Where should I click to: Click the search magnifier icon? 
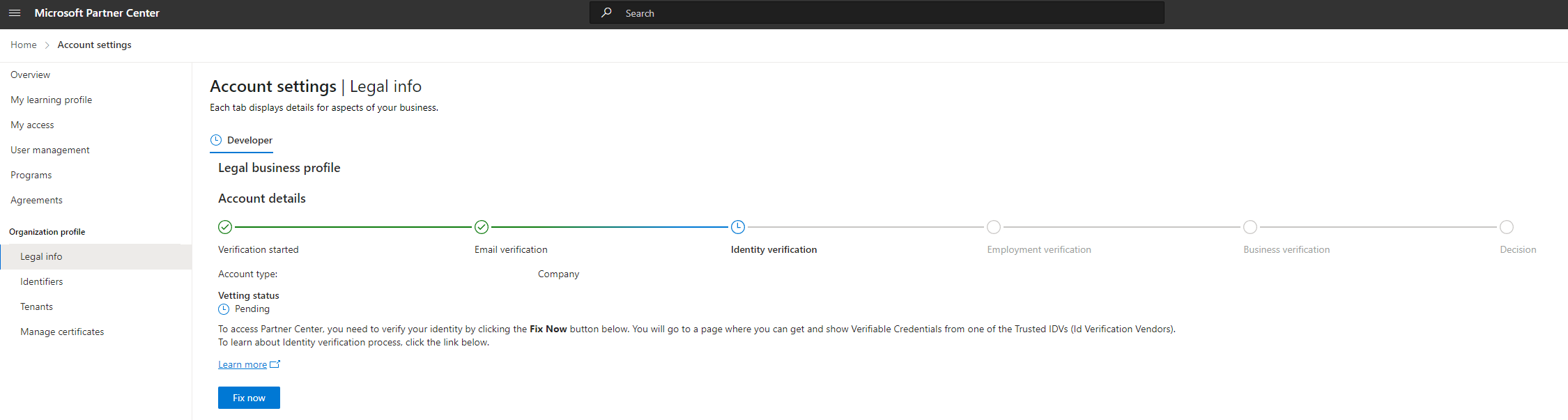[607, 13]
